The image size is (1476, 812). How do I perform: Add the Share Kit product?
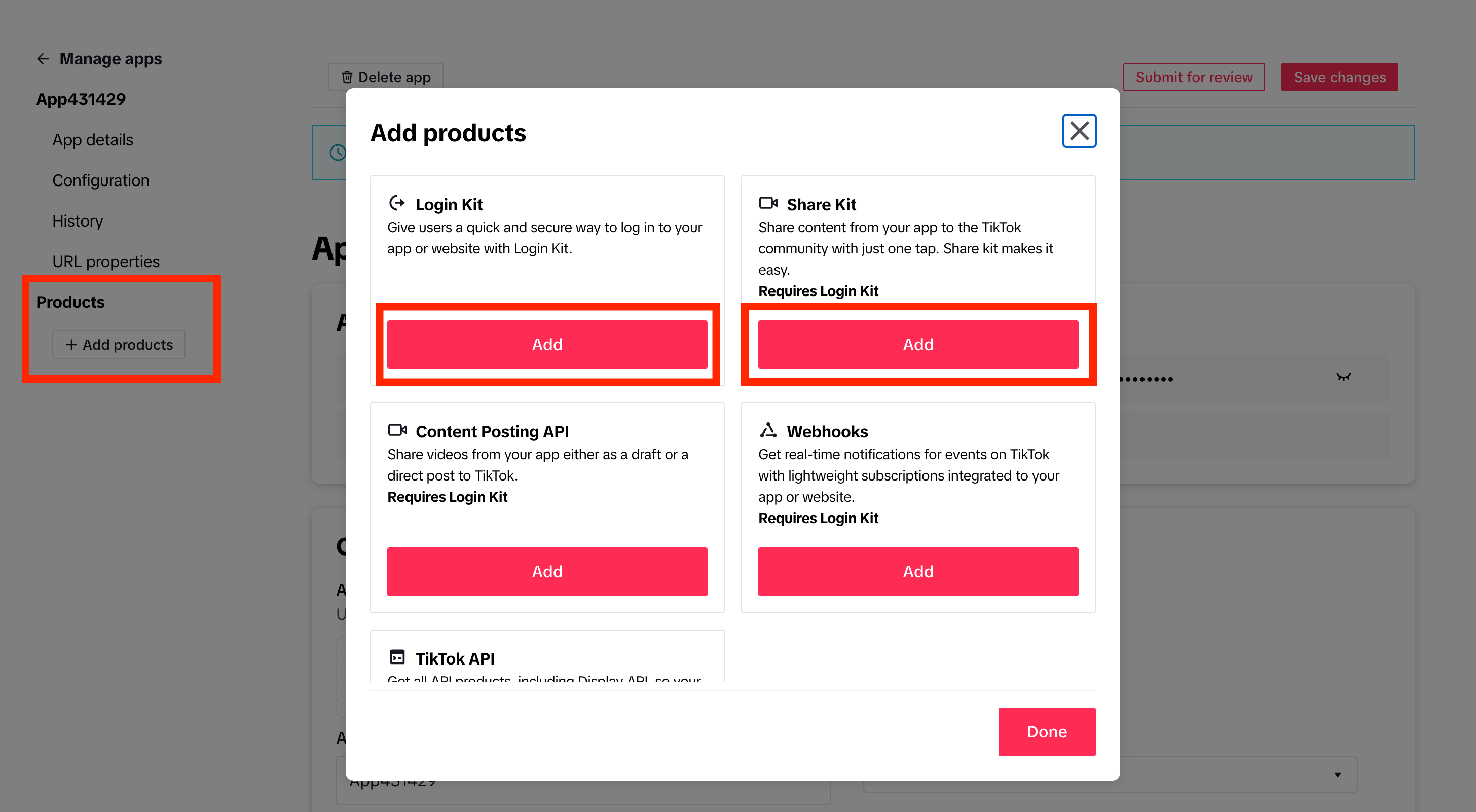pos(918,344)
